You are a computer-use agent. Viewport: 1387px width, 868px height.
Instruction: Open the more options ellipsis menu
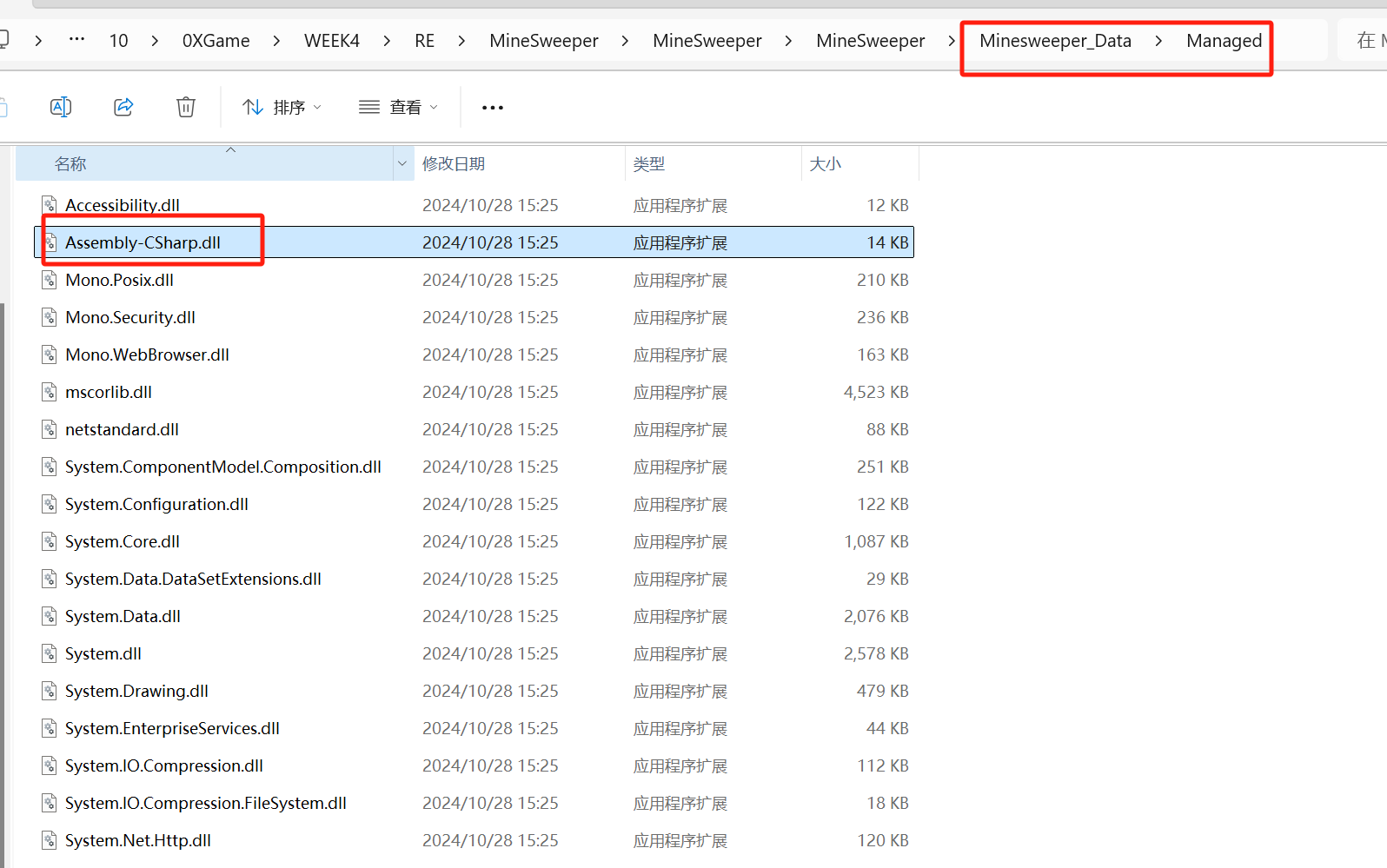(493, 107)
